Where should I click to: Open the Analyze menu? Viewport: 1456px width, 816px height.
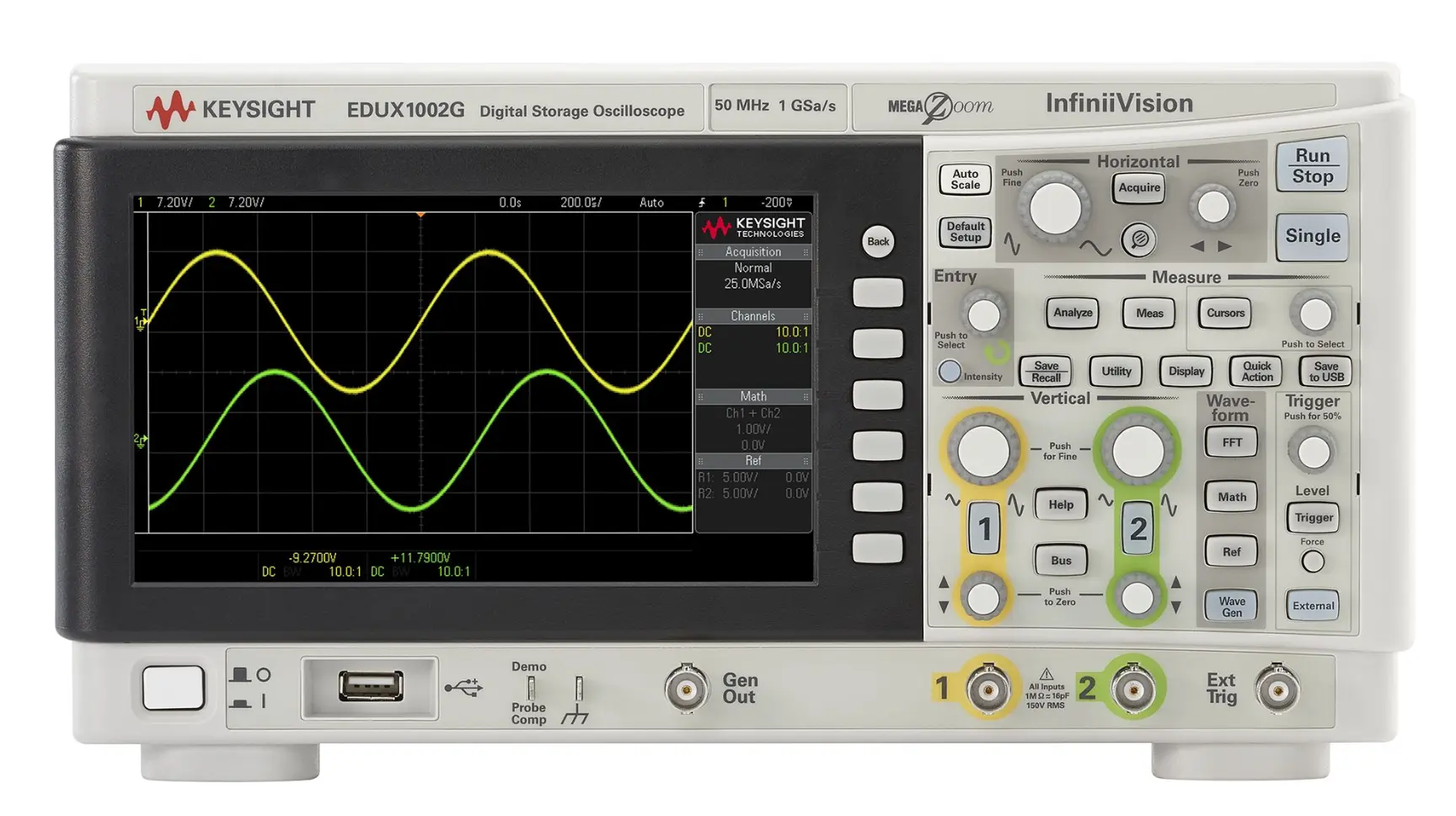[x=1073, y=313]
